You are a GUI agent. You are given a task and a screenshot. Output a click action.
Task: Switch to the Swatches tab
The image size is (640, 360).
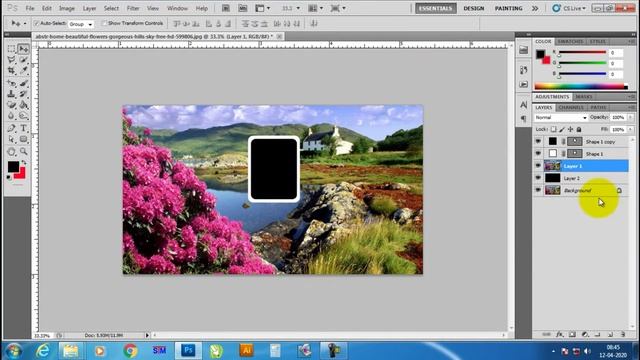point(570,42)
